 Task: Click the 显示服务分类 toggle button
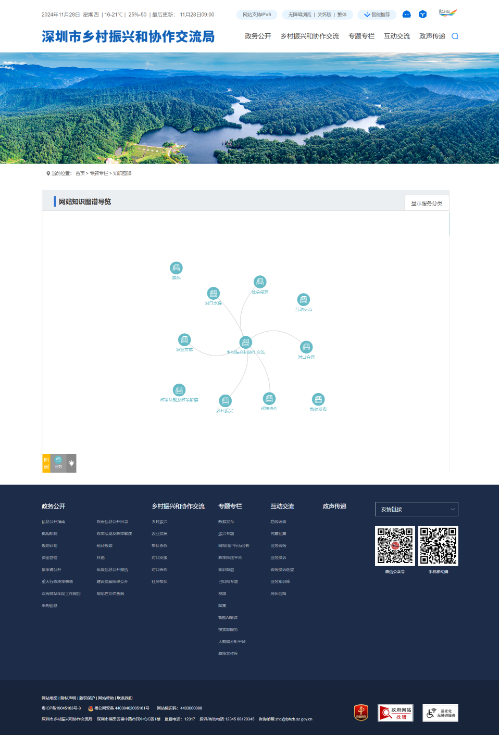426,203
